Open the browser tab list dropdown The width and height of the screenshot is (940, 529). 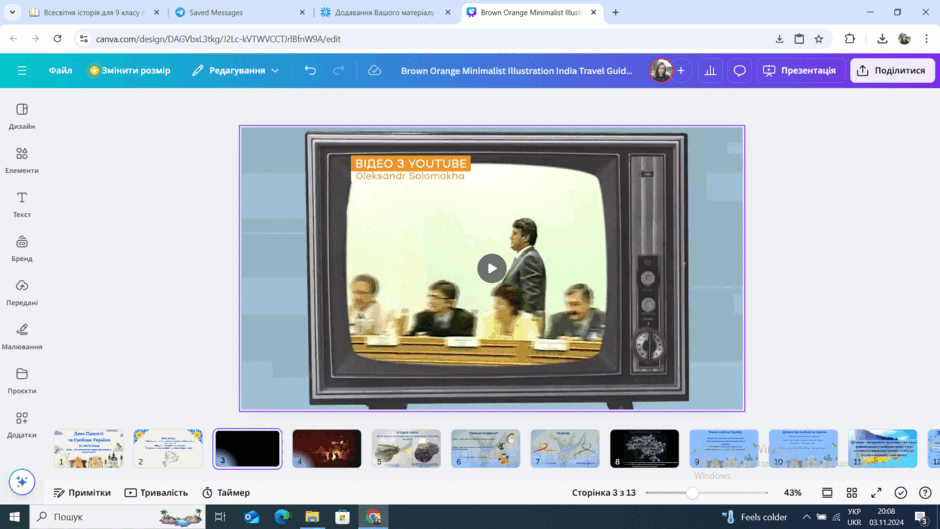[12, 12]
